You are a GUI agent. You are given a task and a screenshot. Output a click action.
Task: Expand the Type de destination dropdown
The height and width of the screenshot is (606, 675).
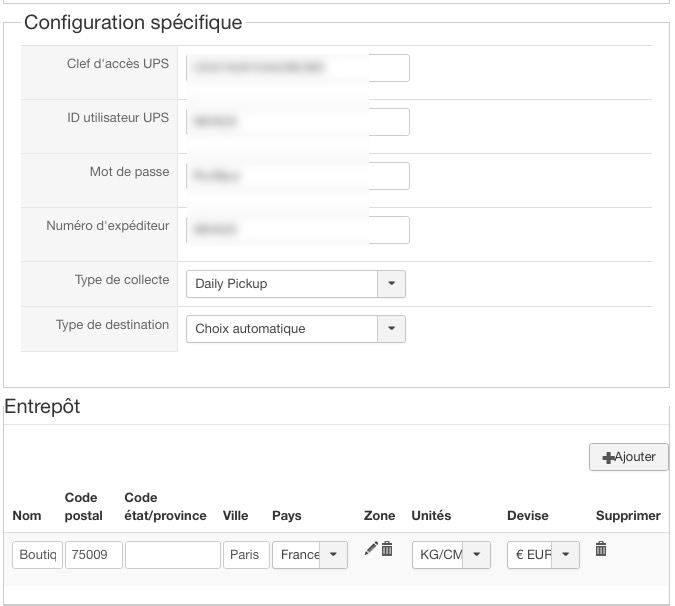click(391, 329)
